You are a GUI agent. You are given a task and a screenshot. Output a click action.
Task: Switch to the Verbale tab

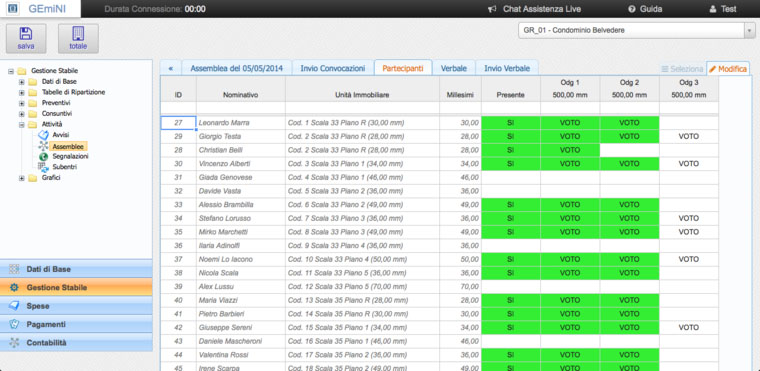pyautogui.click(x=454, y=68)
